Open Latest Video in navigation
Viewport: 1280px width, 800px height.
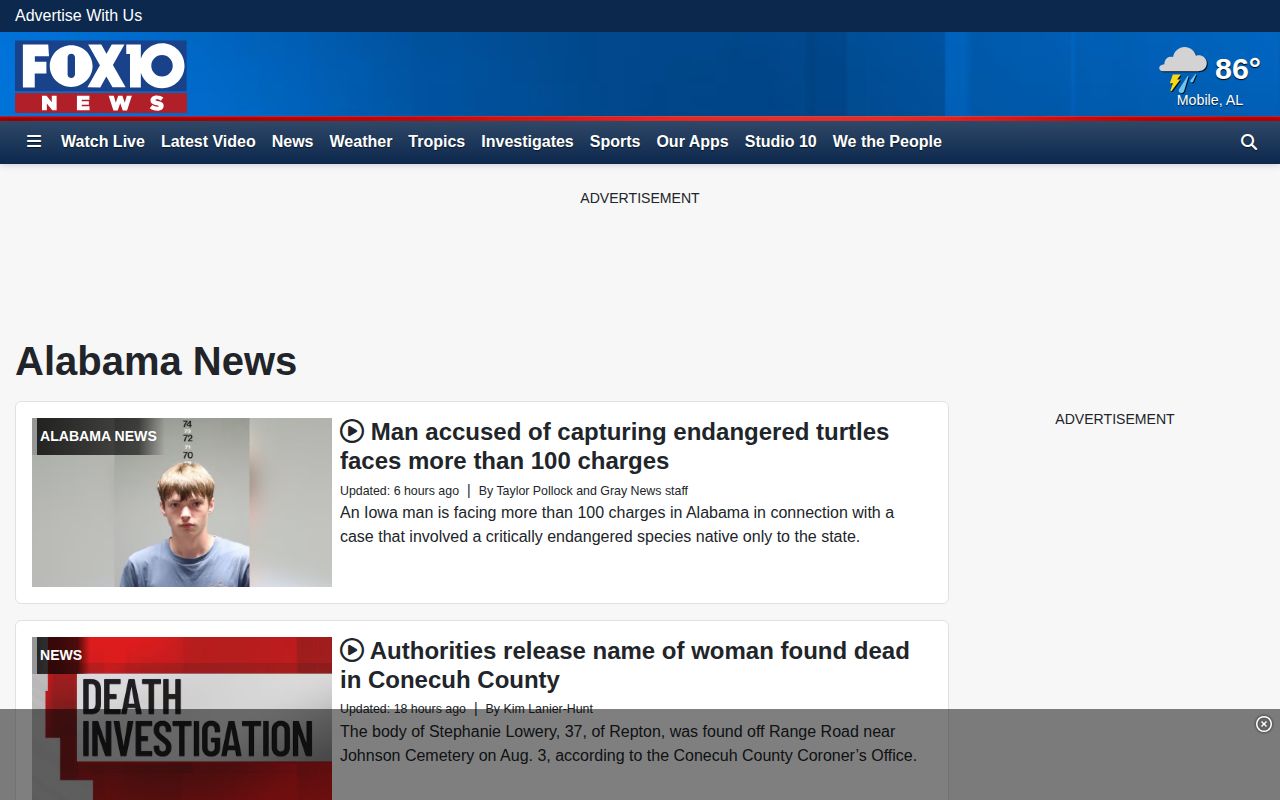pyautogui.click(x=208, y=142)
